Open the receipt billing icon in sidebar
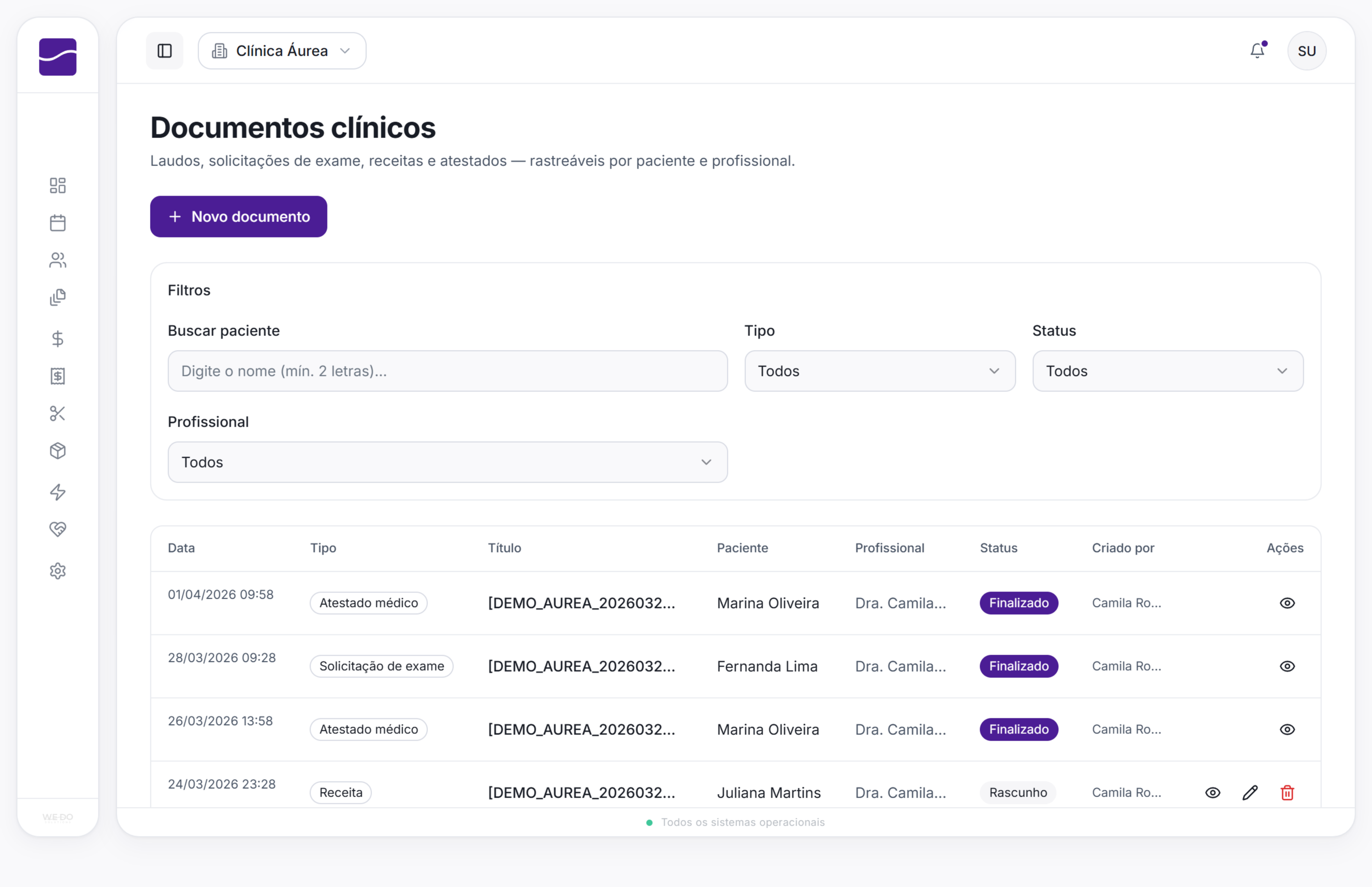The width and height of the screenshot is (1372, 887). (58, 376)
